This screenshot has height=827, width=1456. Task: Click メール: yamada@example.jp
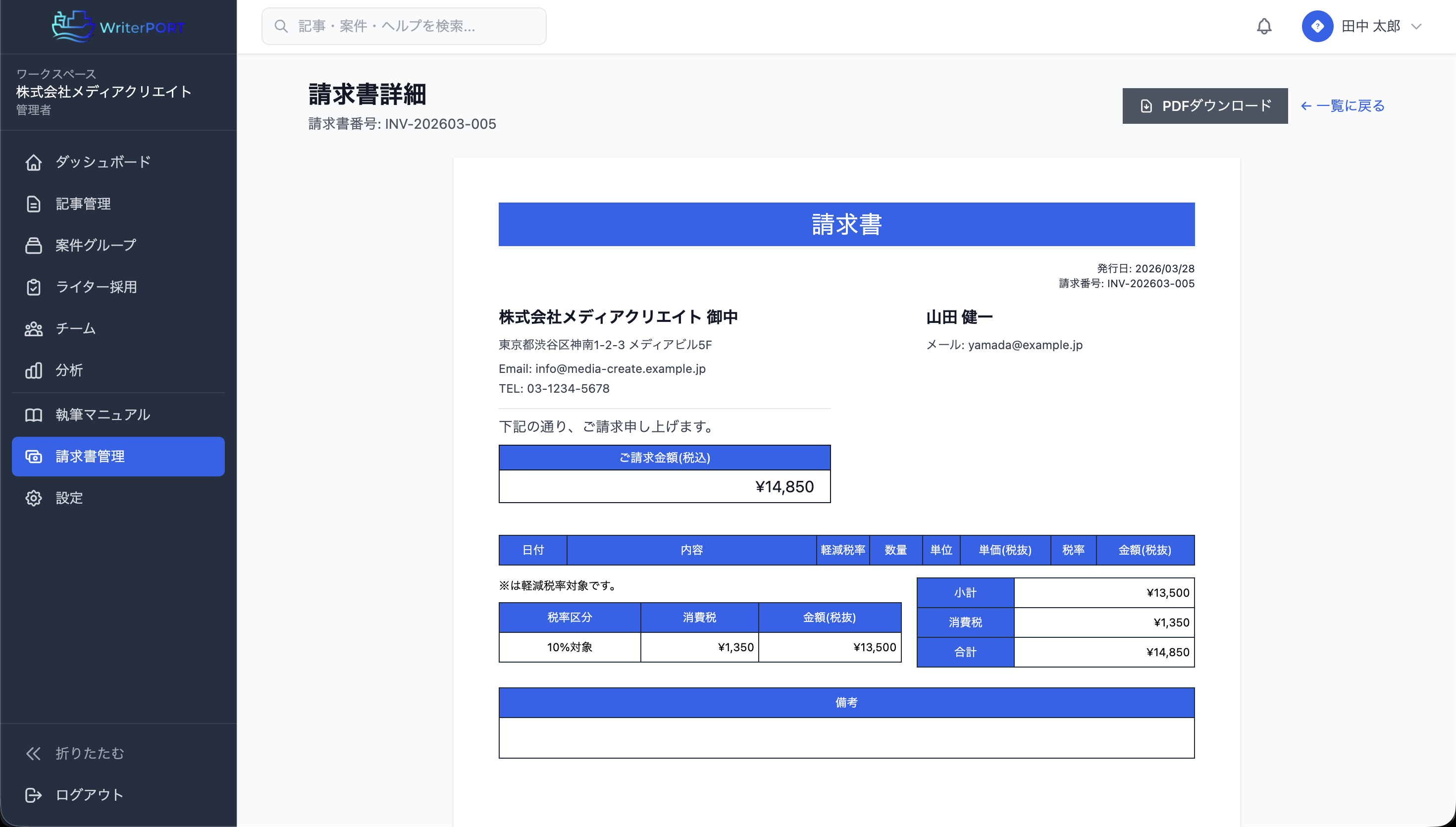(x=1004, y=345)
